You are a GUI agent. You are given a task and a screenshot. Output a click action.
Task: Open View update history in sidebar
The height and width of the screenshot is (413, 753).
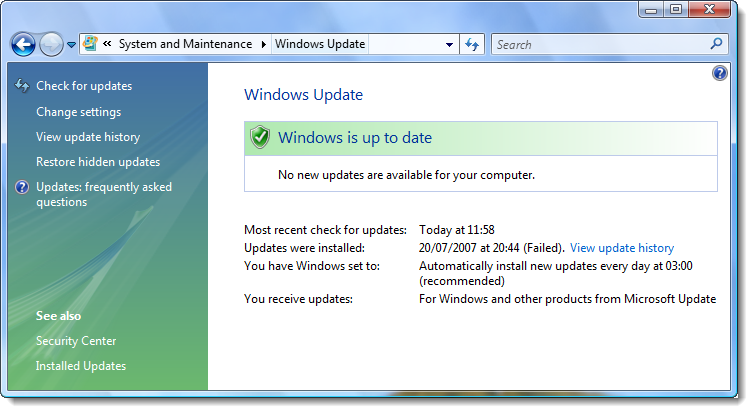click(88, 137)
